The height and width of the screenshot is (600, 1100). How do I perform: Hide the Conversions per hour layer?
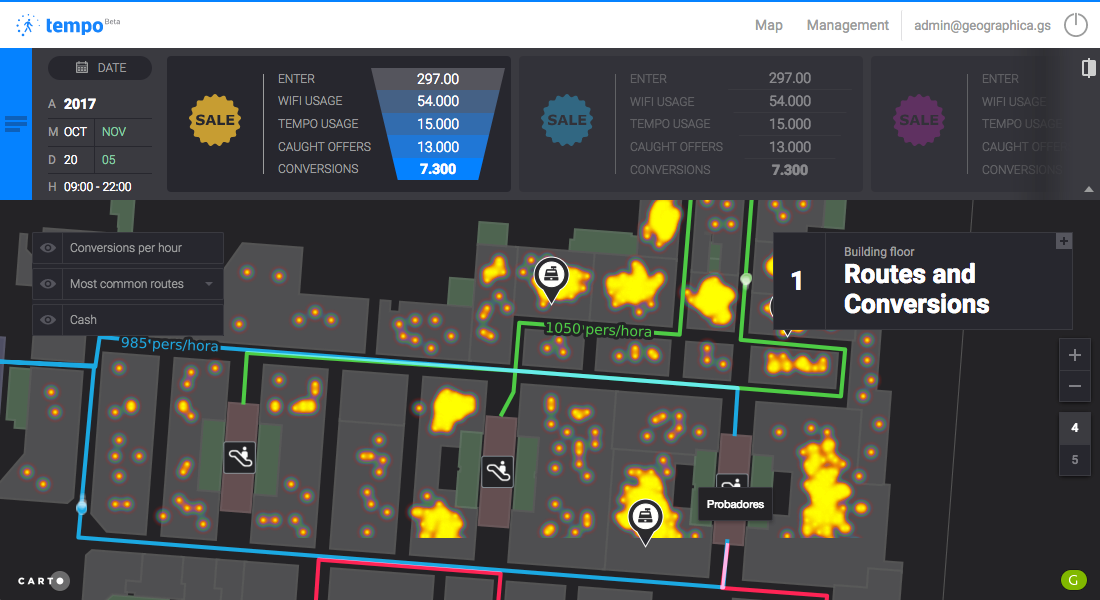click(47, 248)
